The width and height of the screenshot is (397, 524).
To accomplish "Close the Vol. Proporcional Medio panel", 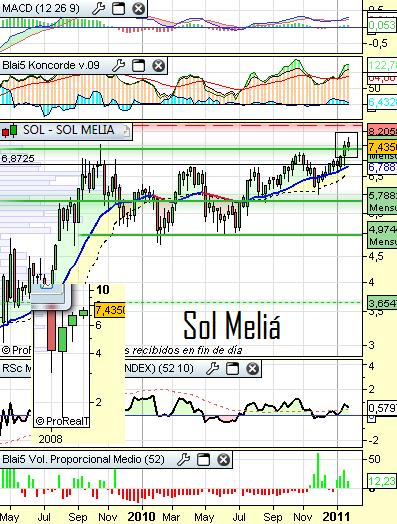I will 224,460.
